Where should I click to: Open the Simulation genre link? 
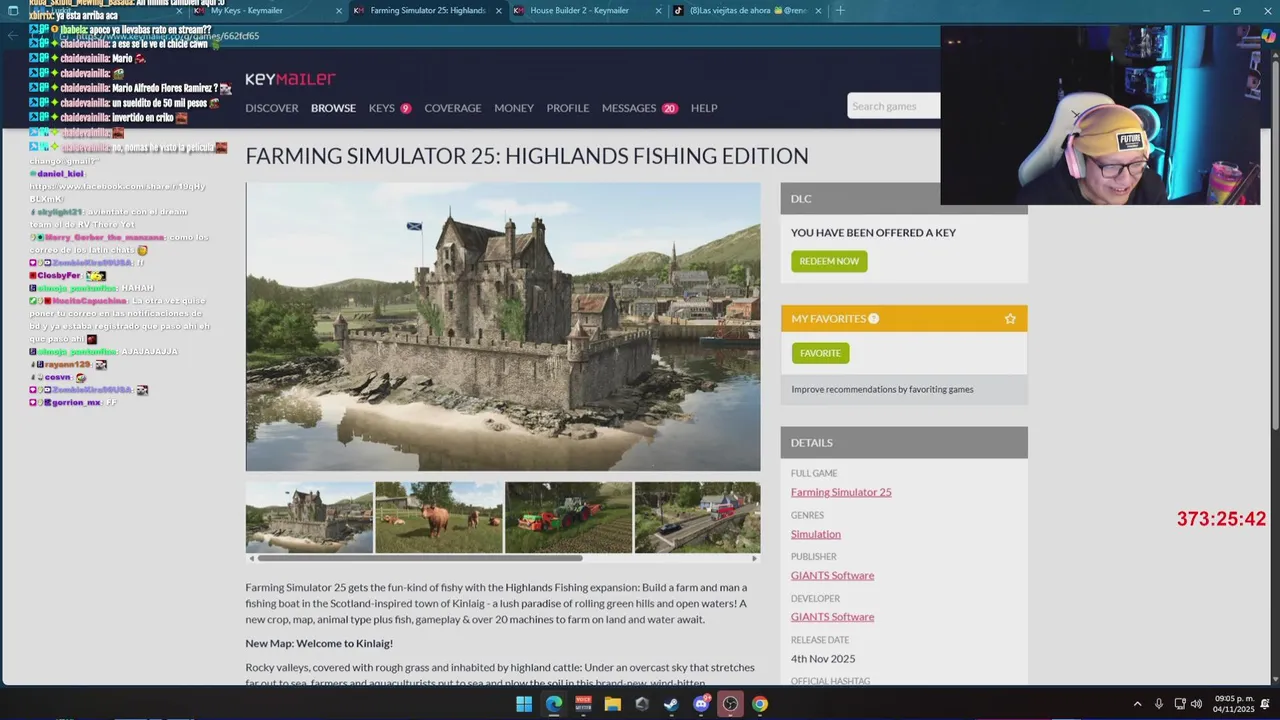pyautogui.click(x=816, y=534)
